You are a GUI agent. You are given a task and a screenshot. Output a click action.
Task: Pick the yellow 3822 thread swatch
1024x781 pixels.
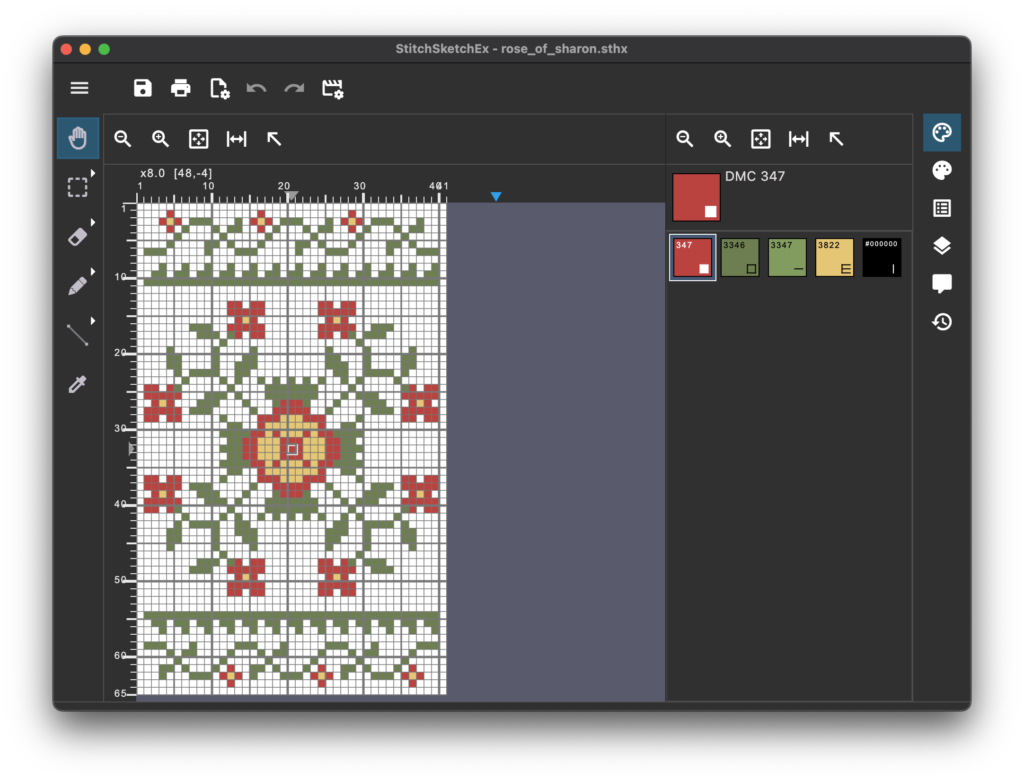[835, 258]
